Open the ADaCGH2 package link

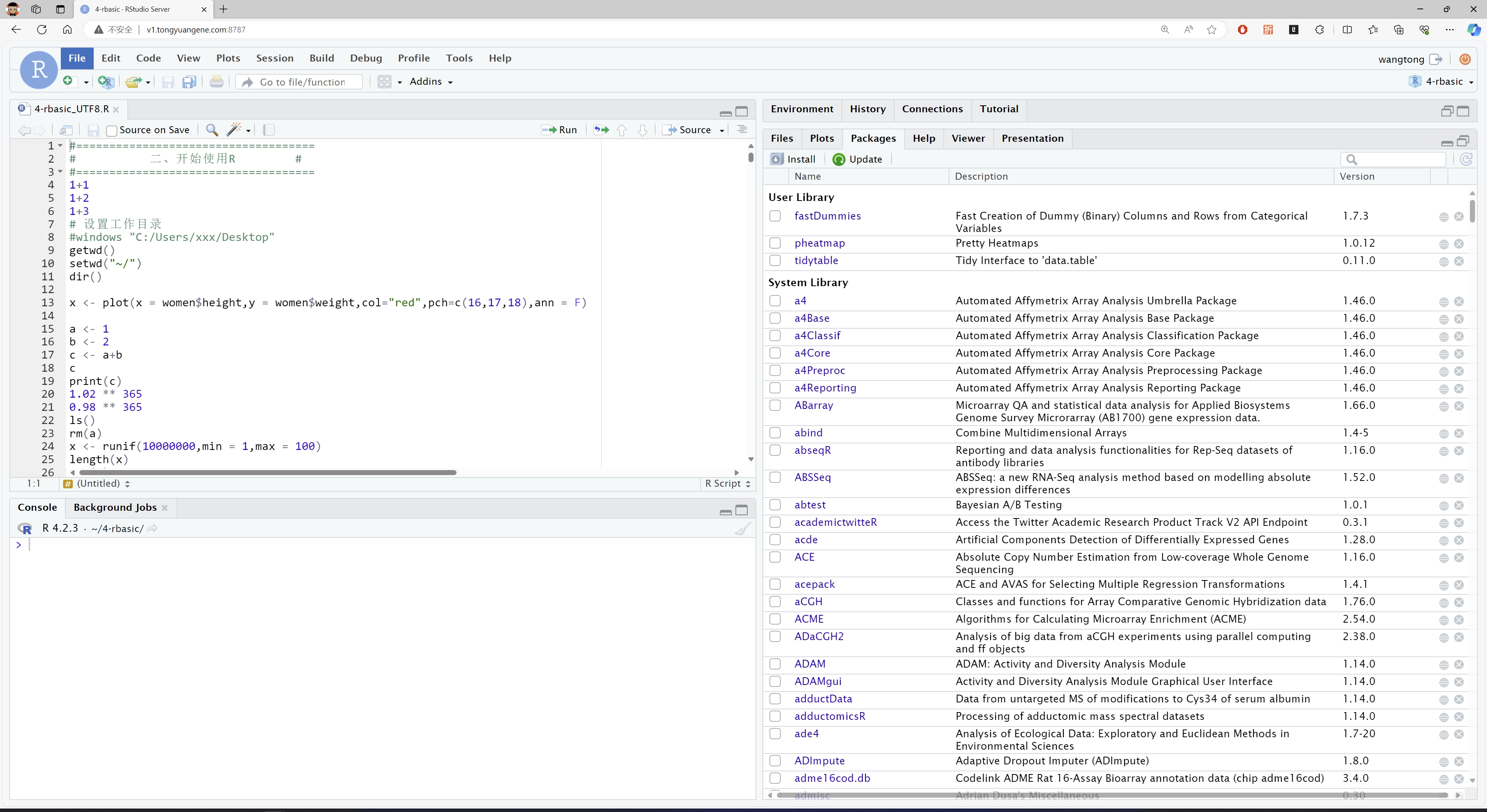[819, 637]
